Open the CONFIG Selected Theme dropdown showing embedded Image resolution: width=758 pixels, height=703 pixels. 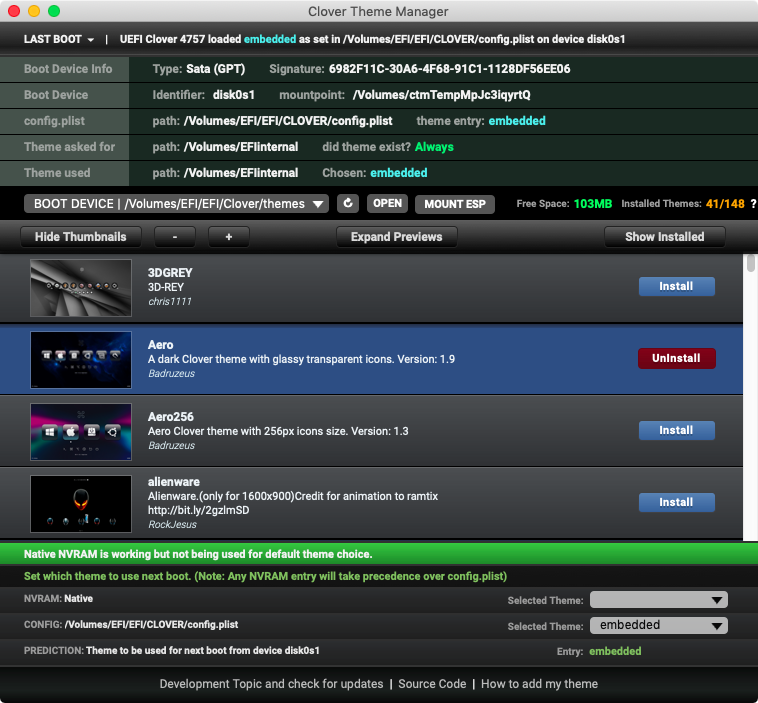point(659,625)
